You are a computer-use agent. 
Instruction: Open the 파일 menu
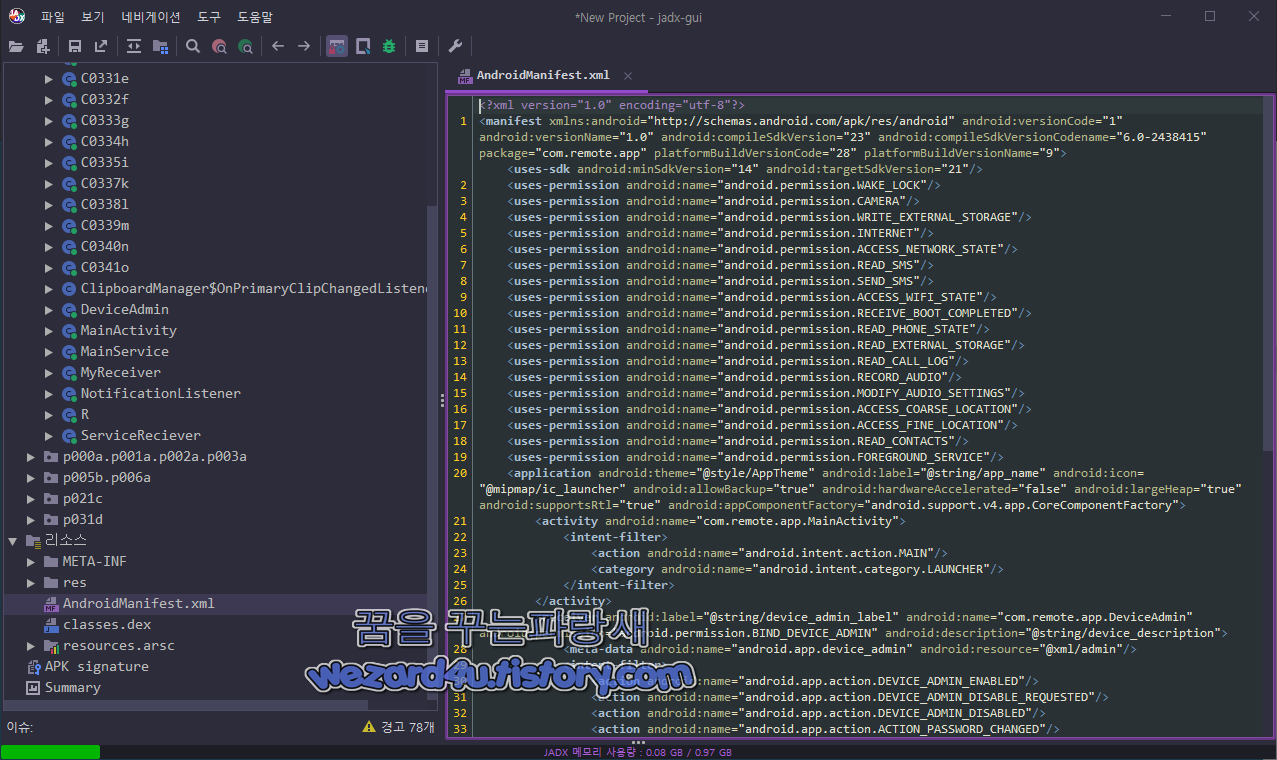[53, 17]
